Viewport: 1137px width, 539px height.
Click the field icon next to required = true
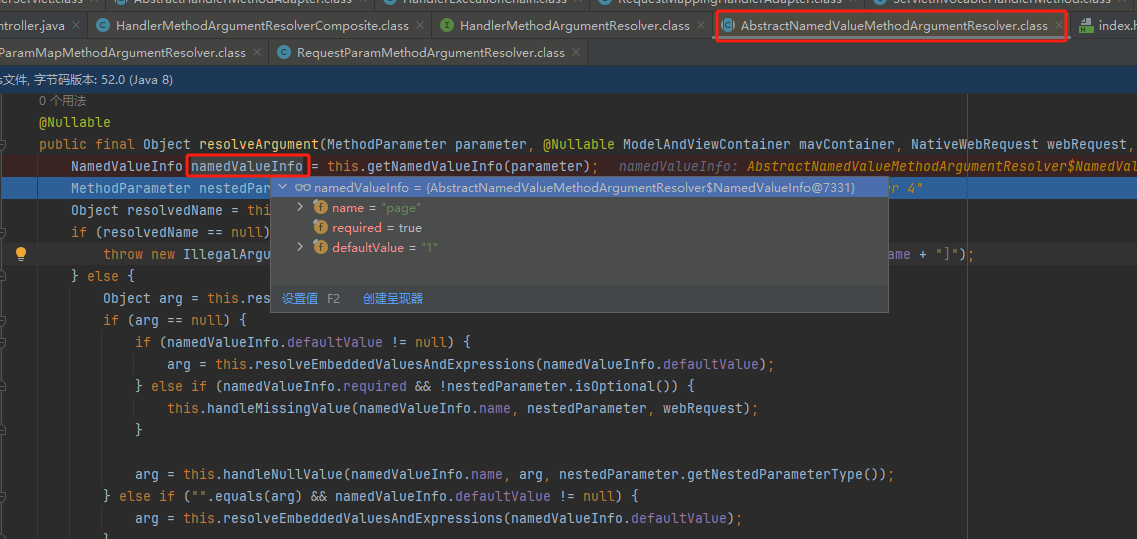point(321,228)
